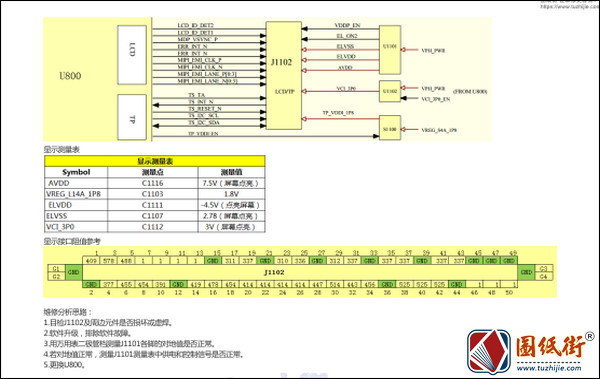Select the U1101 power block
The width and height of the screenshot is (600, 379).
coord(390,50)
